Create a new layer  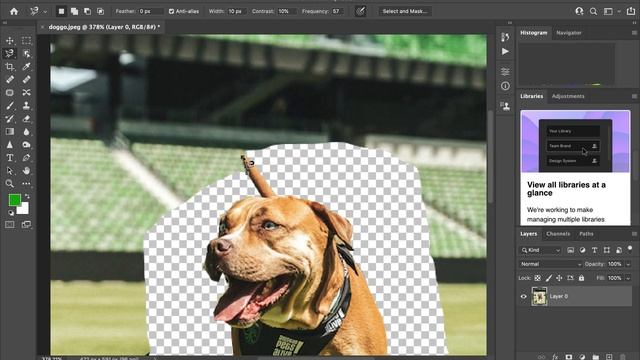click(609, 357)
